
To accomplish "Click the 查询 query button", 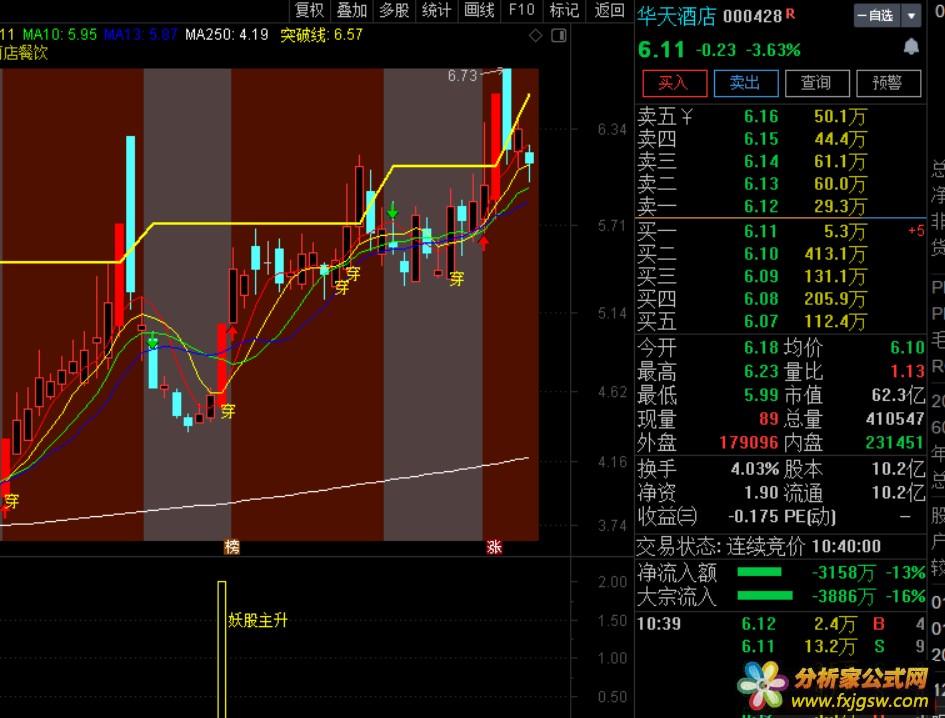I will pos(817,83).
